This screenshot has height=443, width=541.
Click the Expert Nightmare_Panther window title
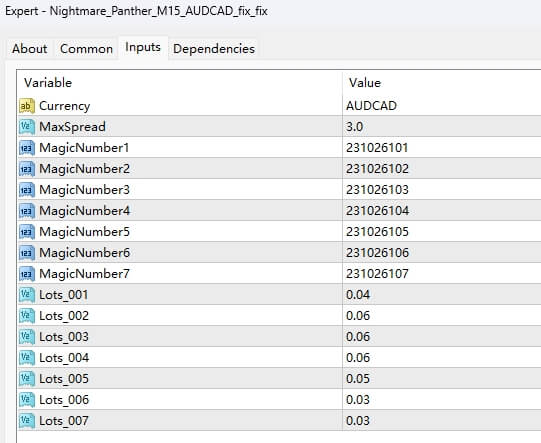pyautogui.click(x=136, y=11)
